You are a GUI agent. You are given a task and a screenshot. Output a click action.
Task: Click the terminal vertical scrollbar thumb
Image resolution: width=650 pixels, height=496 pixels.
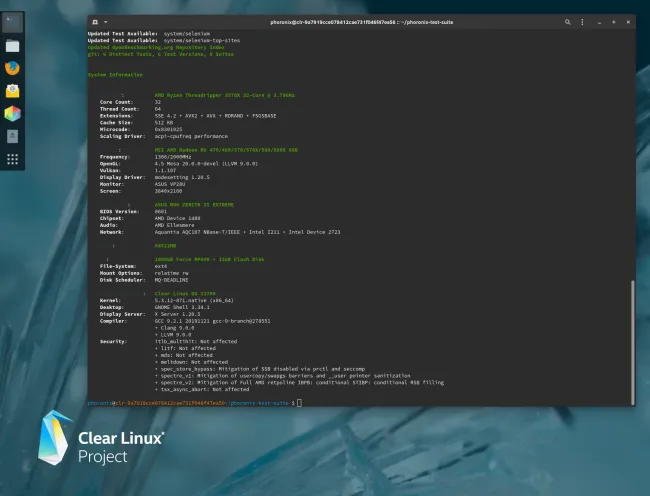(633, 342)
